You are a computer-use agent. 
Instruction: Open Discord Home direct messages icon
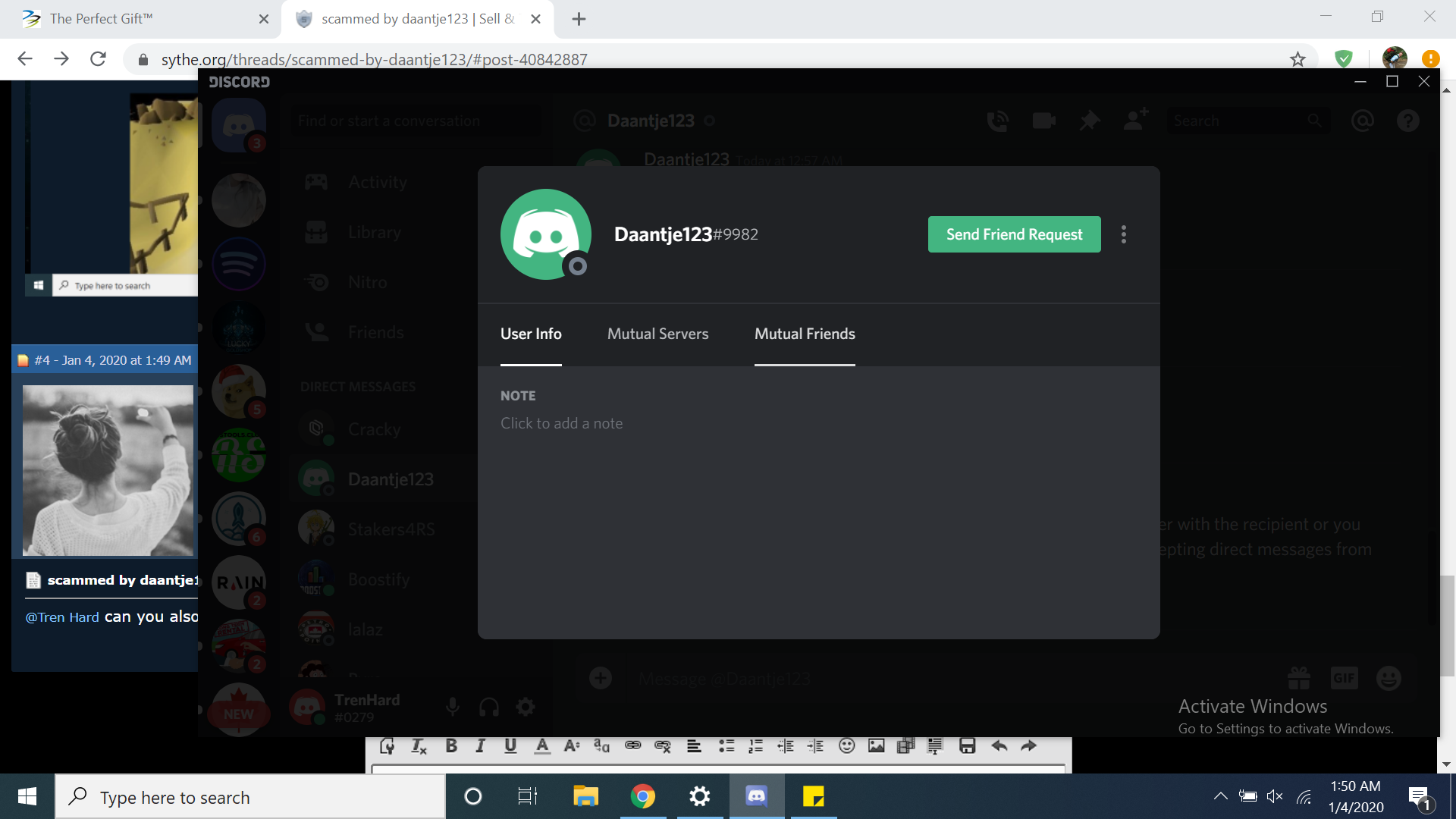pos(239,125)
